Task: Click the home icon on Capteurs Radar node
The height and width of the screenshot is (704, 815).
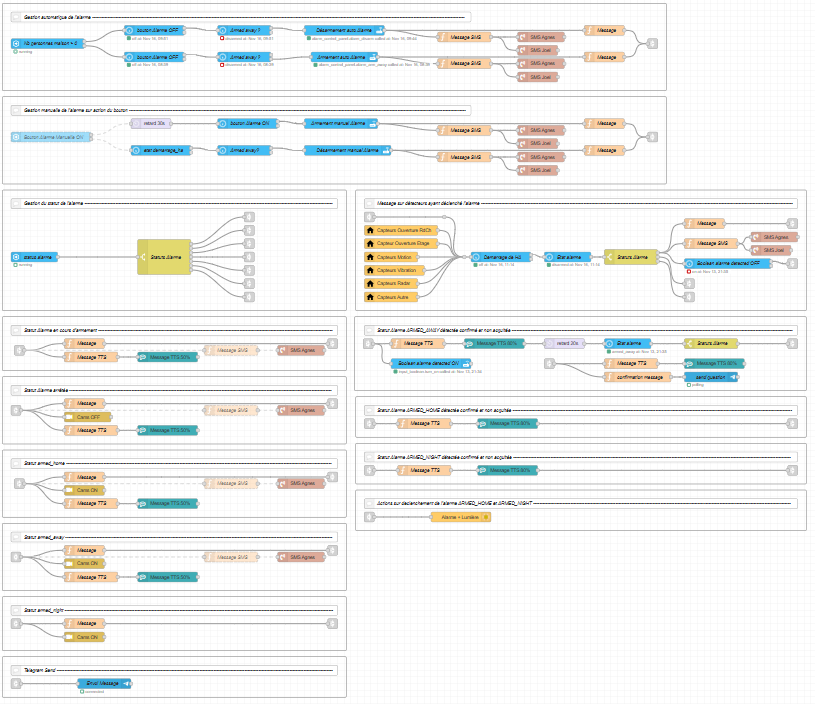Action: point(370,283)
